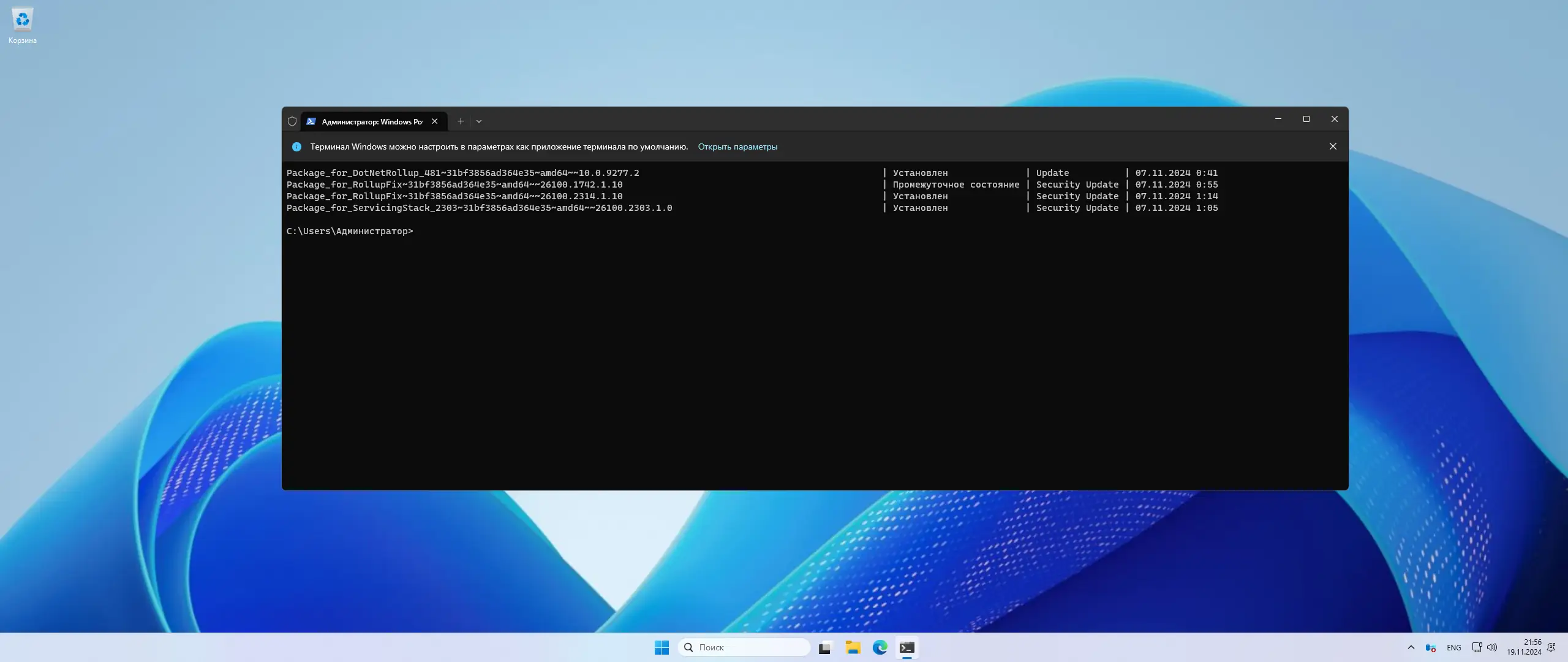Open the Открыть параметры link
Screen dimensions: 1568x662
point(737,146)
